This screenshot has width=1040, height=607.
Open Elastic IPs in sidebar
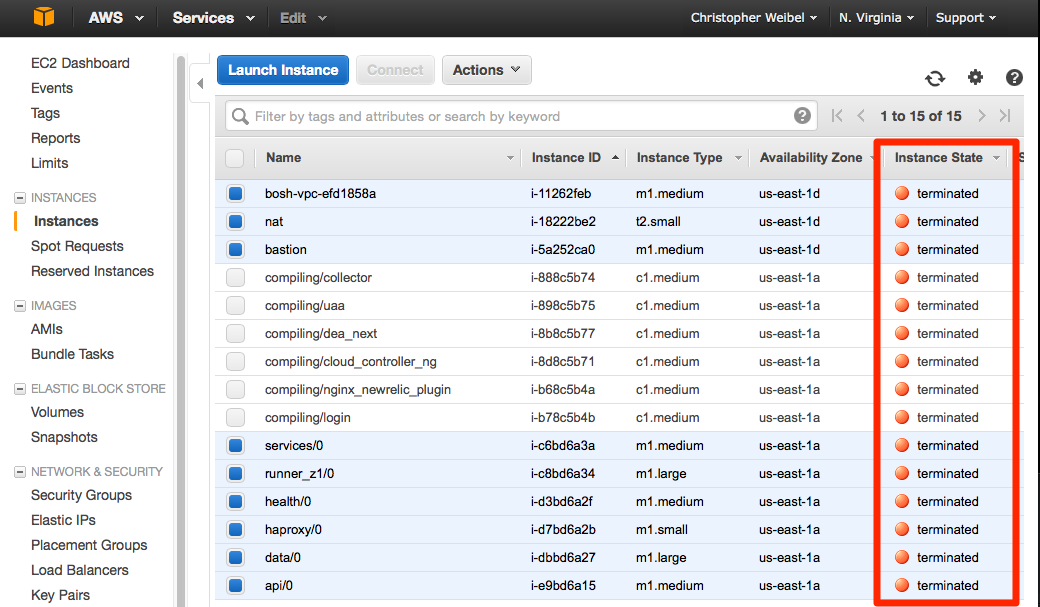point(63,520)
